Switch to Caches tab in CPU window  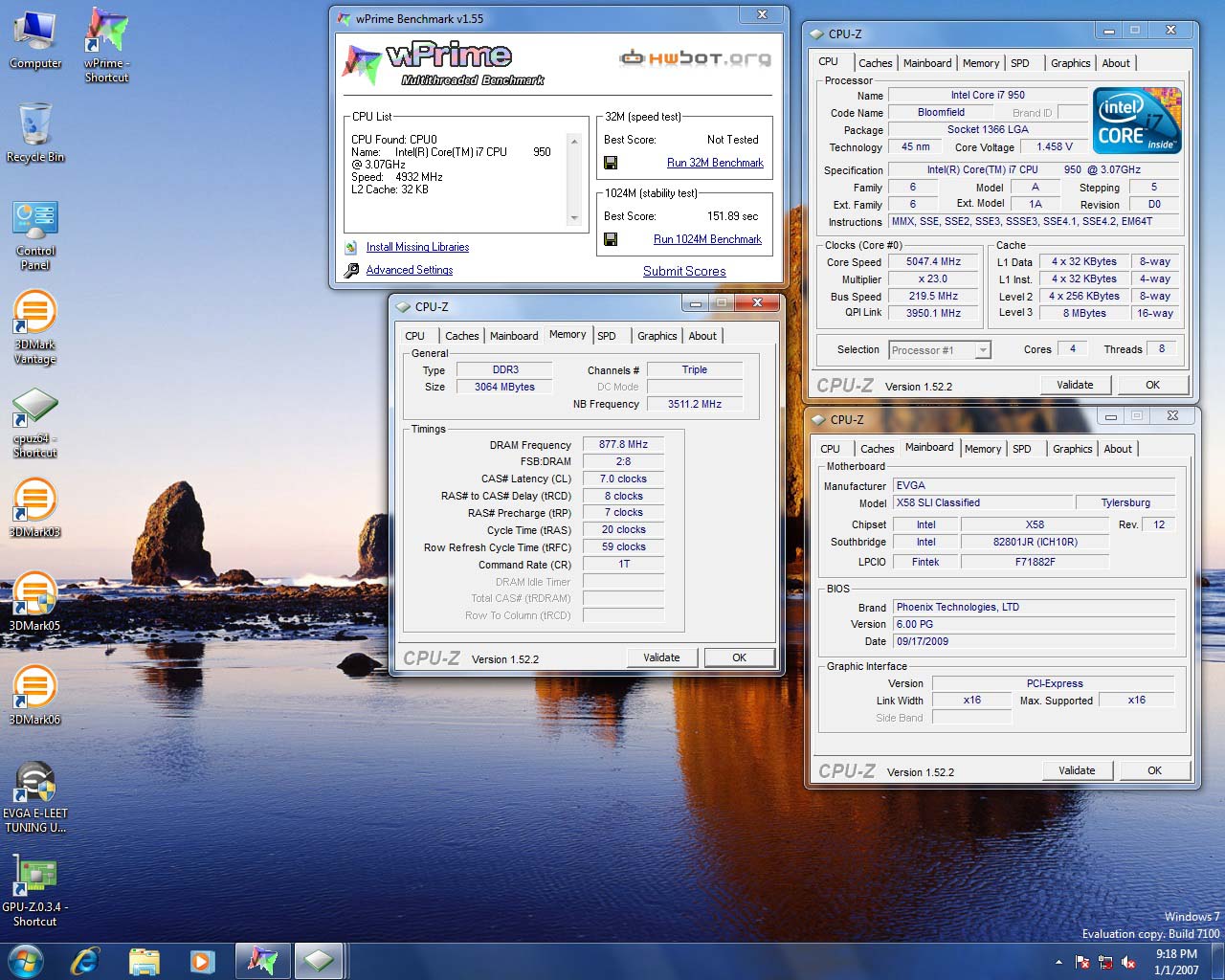click(875, 63)
